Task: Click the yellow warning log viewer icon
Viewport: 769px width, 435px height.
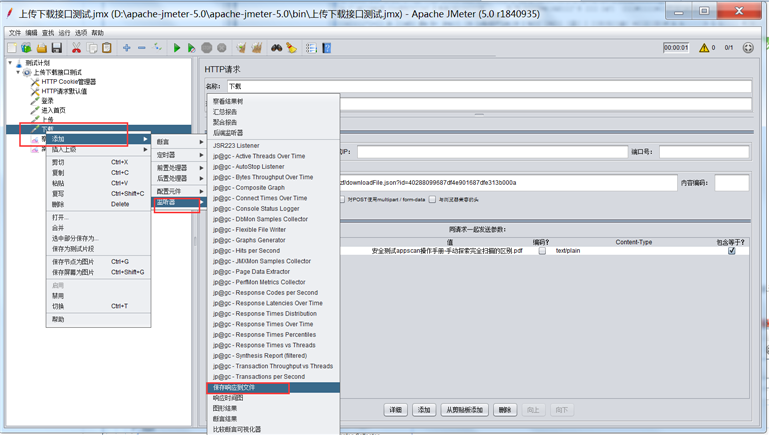Action: [704, 48]
